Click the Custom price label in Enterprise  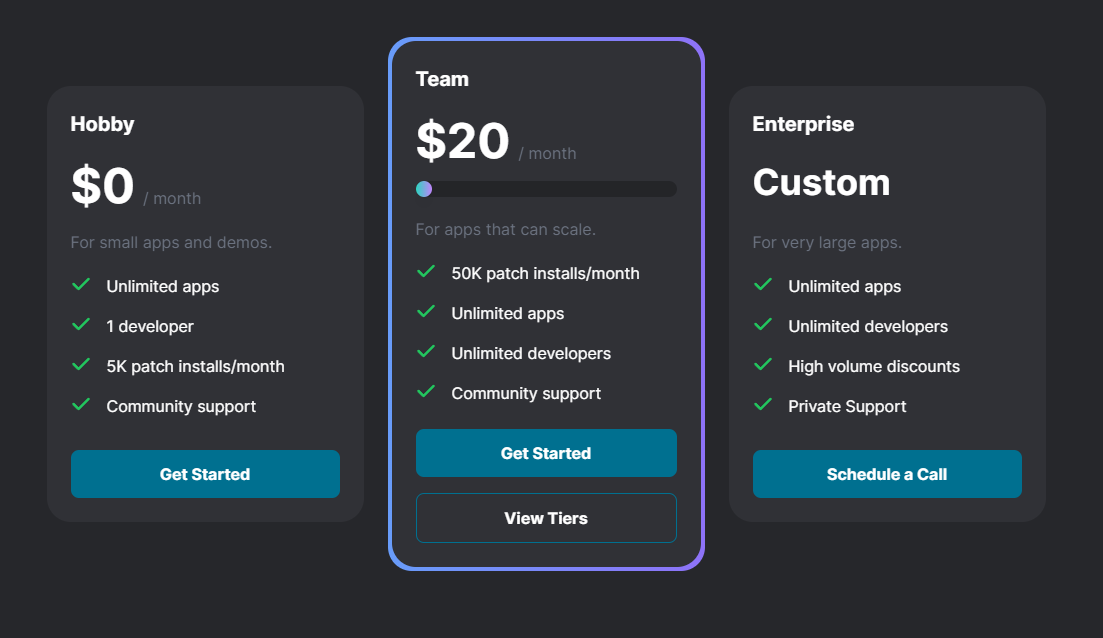[x=821, y=183]
